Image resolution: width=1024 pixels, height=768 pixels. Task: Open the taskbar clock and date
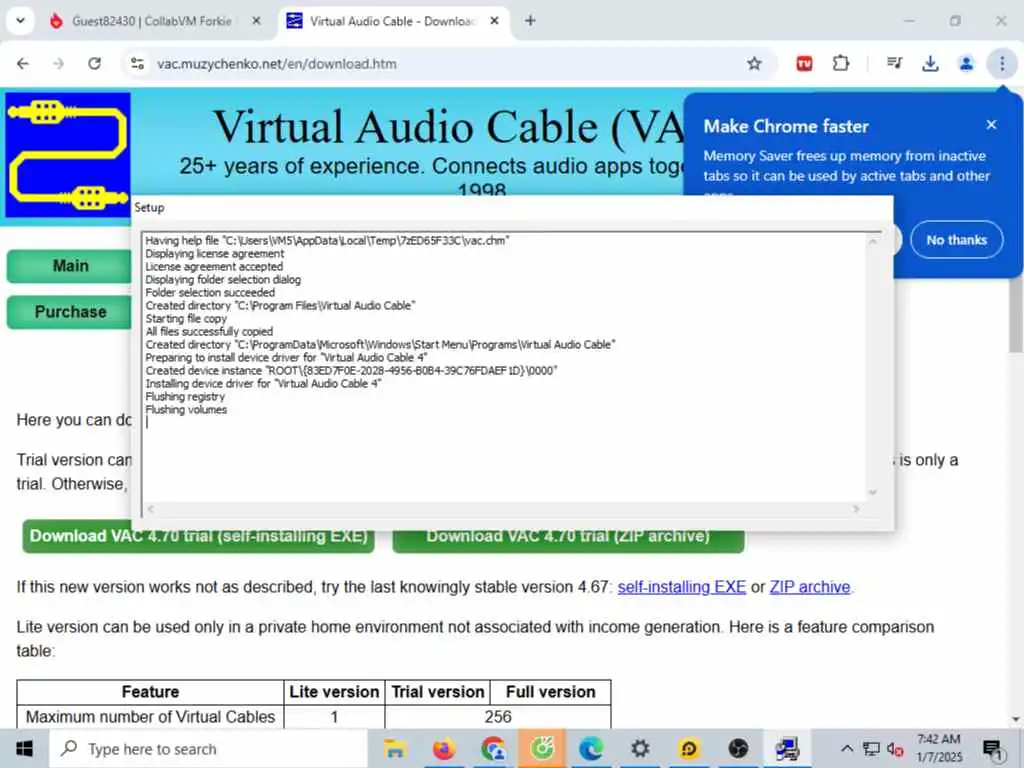(x=939, y=748)
